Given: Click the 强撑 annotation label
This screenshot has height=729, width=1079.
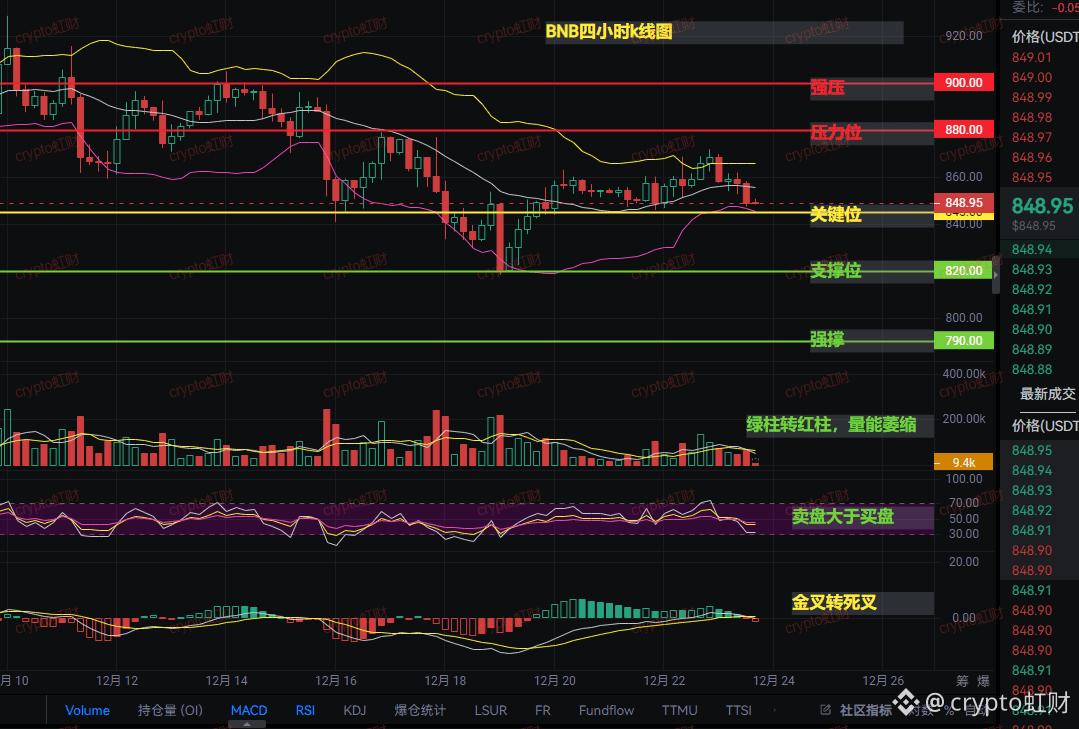Looking at the screenshot, I should (826, 339).
